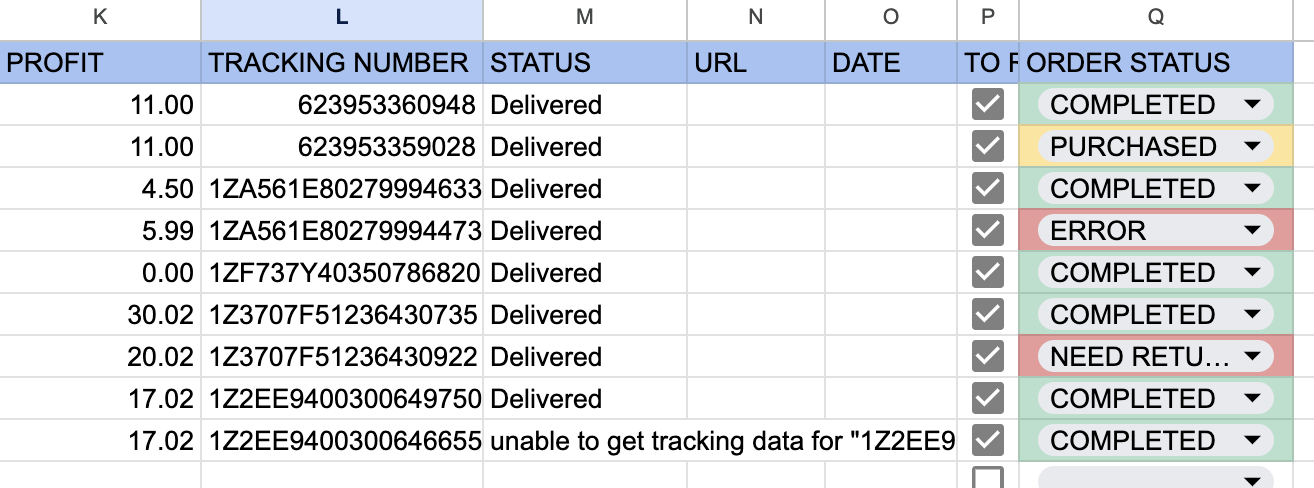
Task: Toggle checkbox in the NEED RETURN row
Action: [987, 357]
